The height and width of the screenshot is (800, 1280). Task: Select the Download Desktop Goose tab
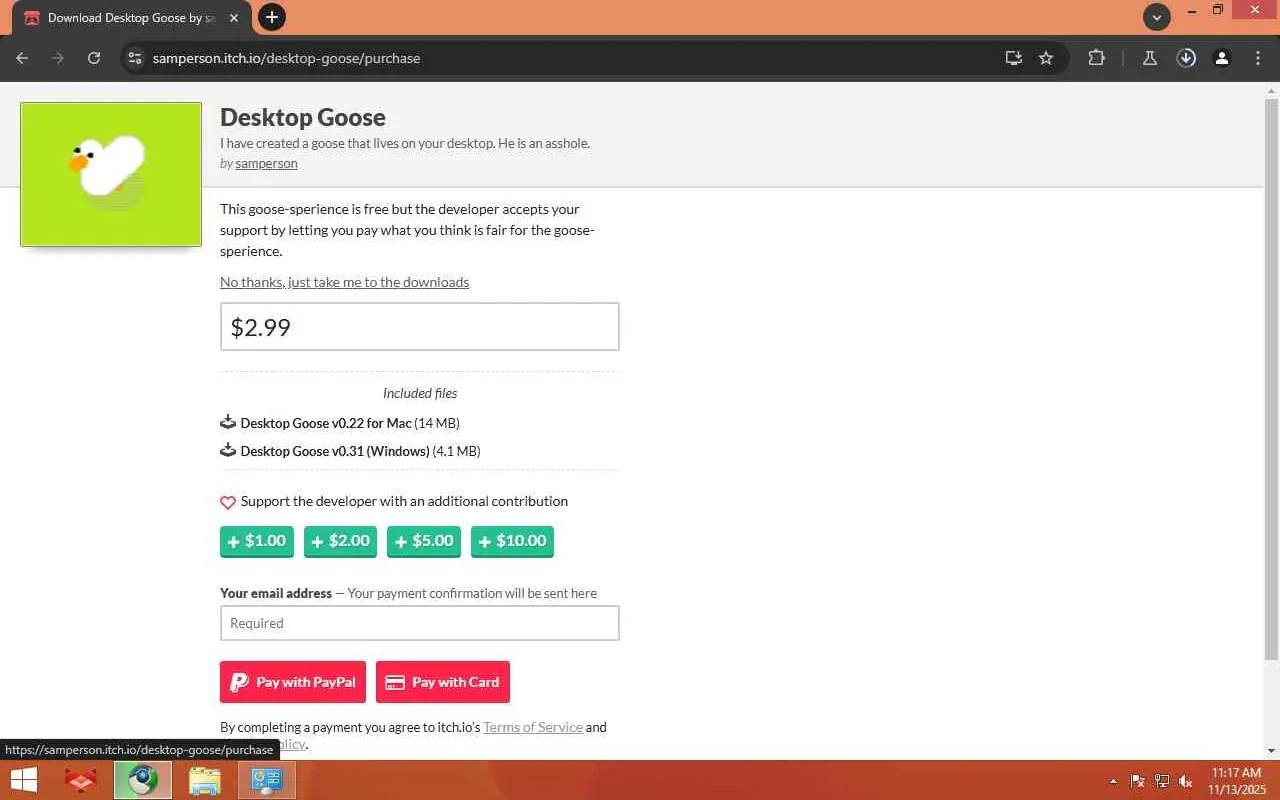point(132,18)
